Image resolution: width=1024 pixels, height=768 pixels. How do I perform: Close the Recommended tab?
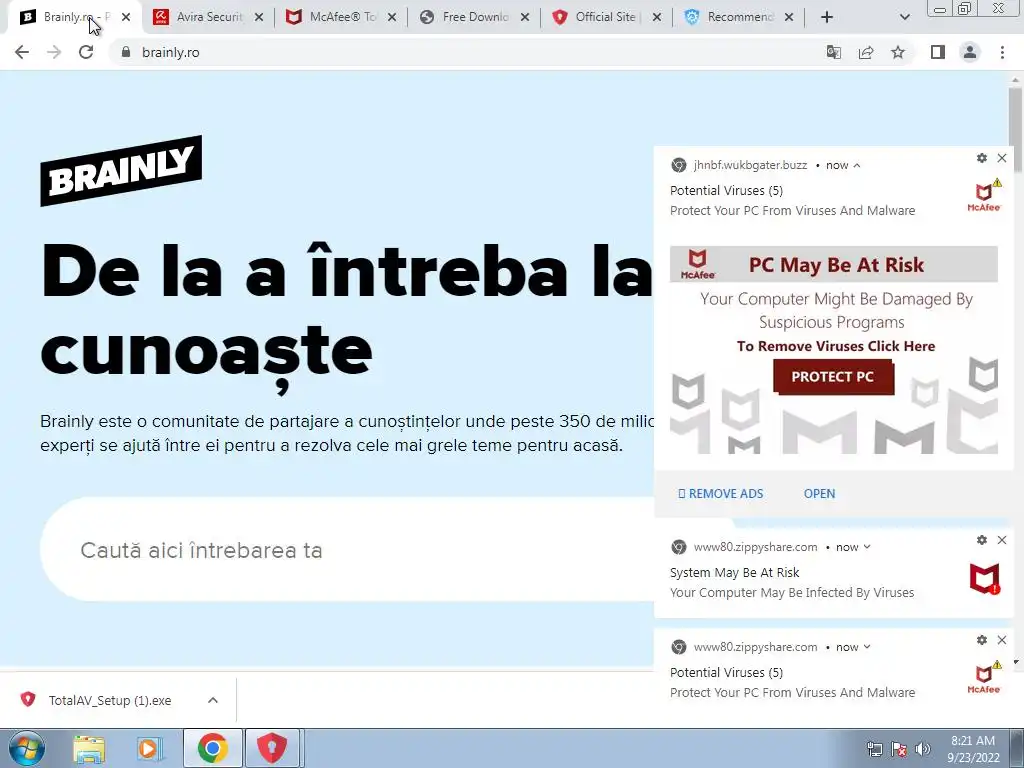pos(789,18)
